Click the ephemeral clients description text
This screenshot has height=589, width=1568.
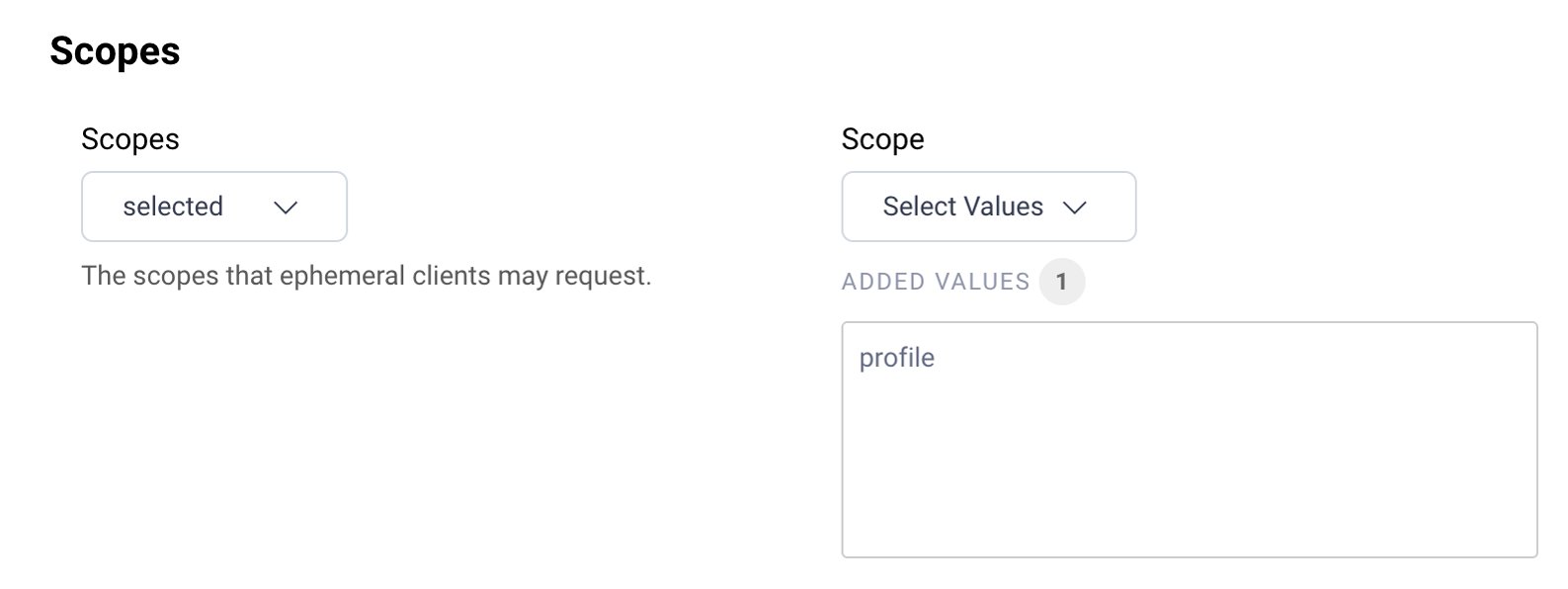[367, 276]
